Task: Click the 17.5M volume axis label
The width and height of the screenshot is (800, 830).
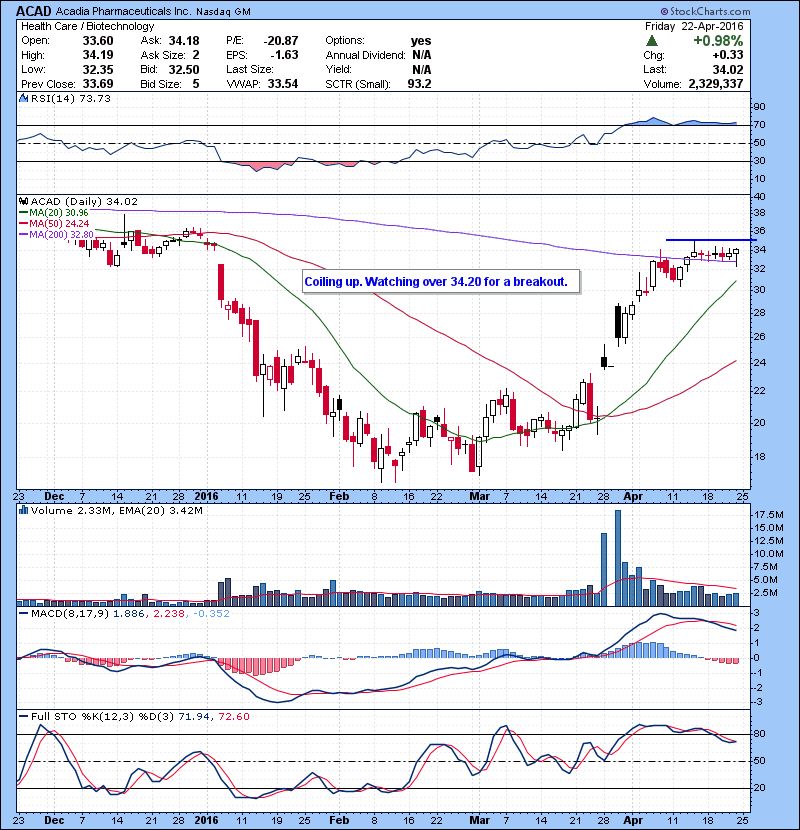Action: point(769,515)
